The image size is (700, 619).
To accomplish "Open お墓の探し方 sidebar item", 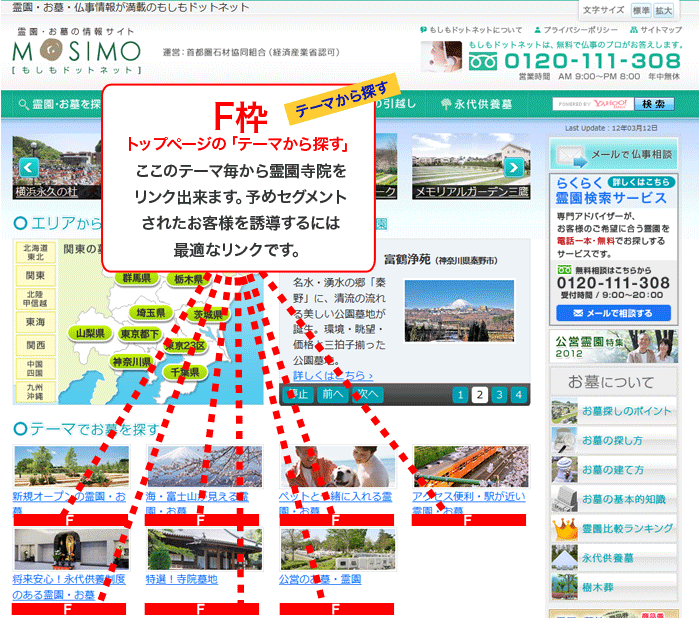I will (613, 440).
